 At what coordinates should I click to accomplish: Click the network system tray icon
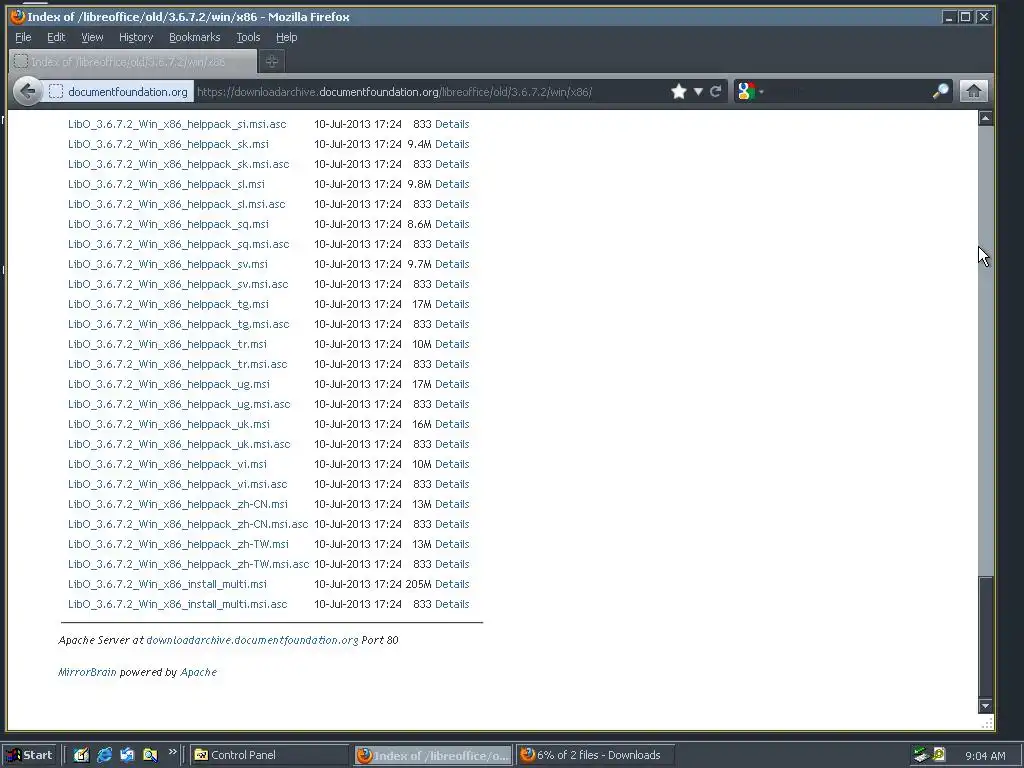click(921, 755)
